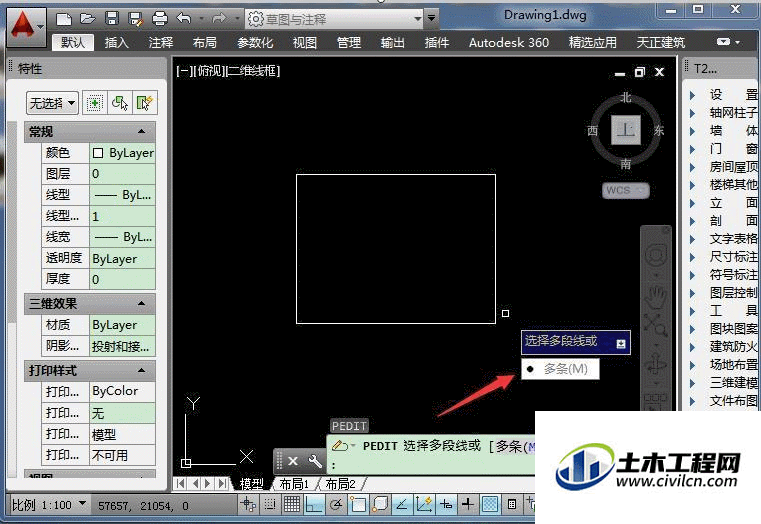
Task: Toggle Transparency display in status bar
Action: tap(490, 505)
